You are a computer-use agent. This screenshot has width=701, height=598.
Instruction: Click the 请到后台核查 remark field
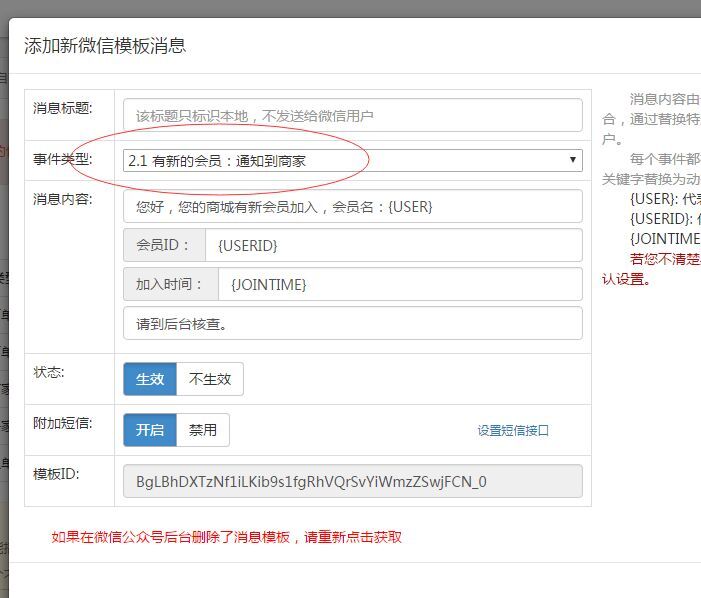tap(352, 323)
